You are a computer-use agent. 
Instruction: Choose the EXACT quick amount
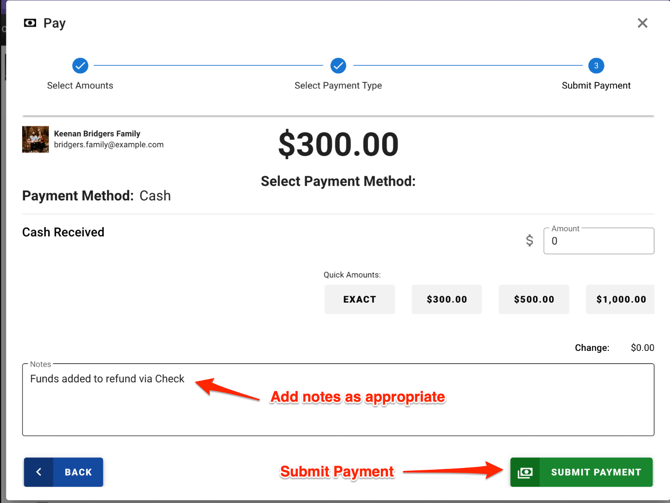pos(359,299)
